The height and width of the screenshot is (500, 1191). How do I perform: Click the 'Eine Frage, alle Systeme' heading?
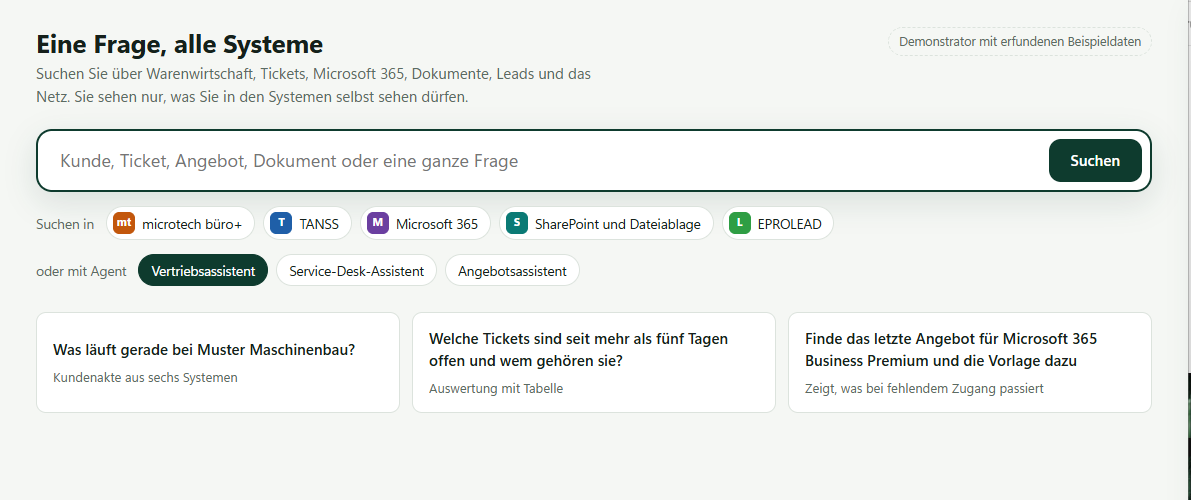[180, 44]
